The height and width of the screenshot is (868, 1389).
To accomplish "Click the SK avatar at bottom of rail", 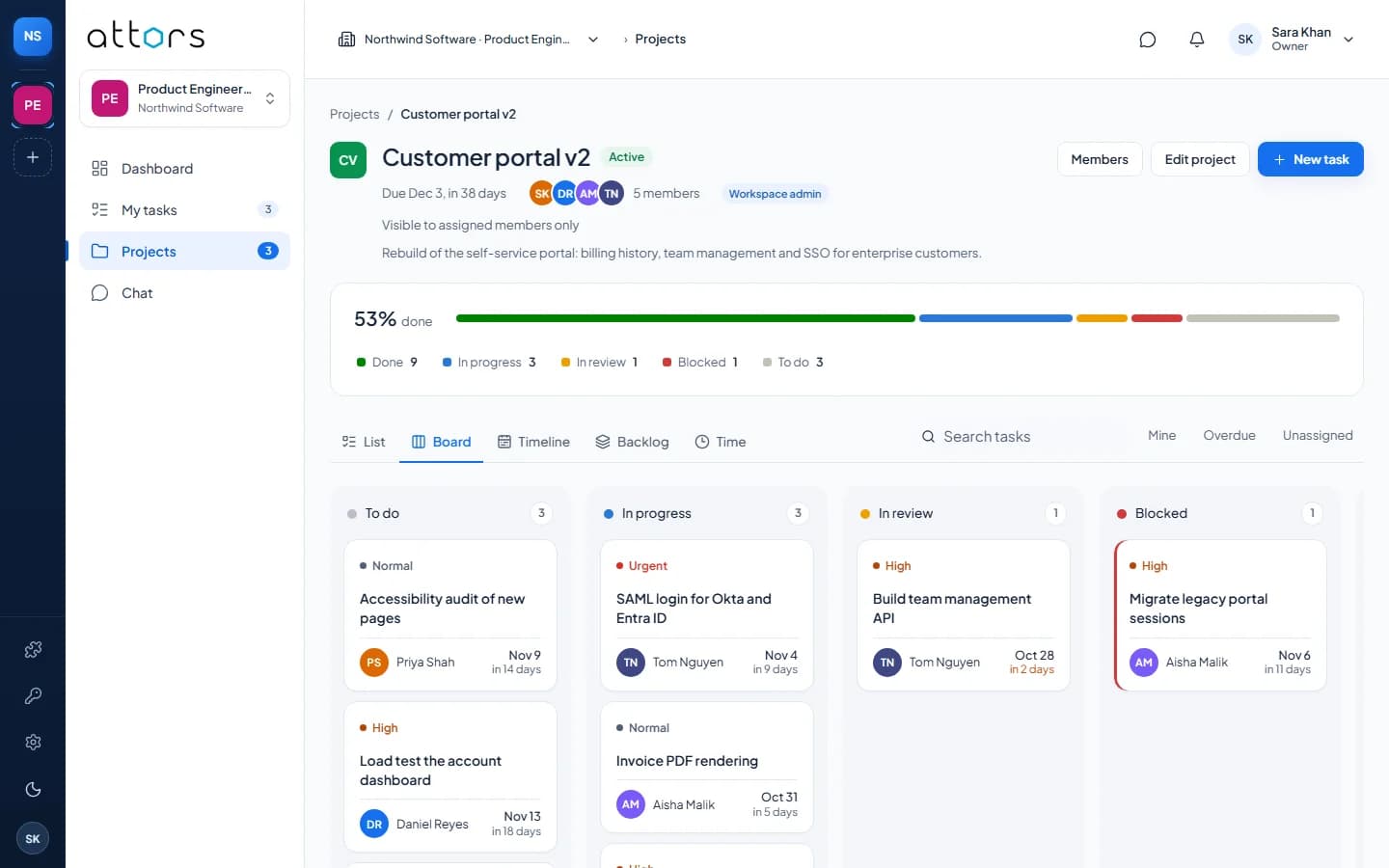I will point(33,839).
